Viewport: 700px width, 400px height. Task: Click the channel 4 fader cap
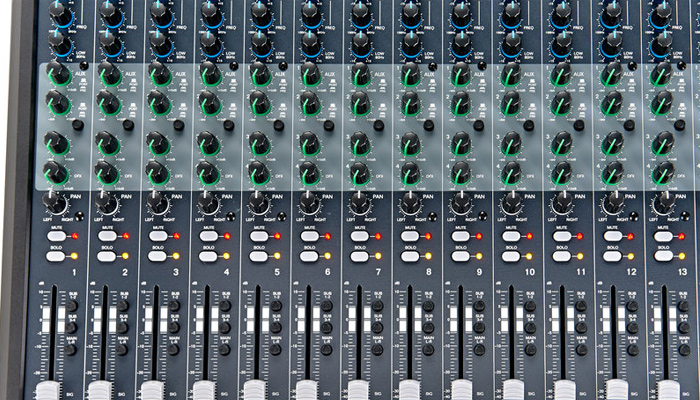[204, 391]
